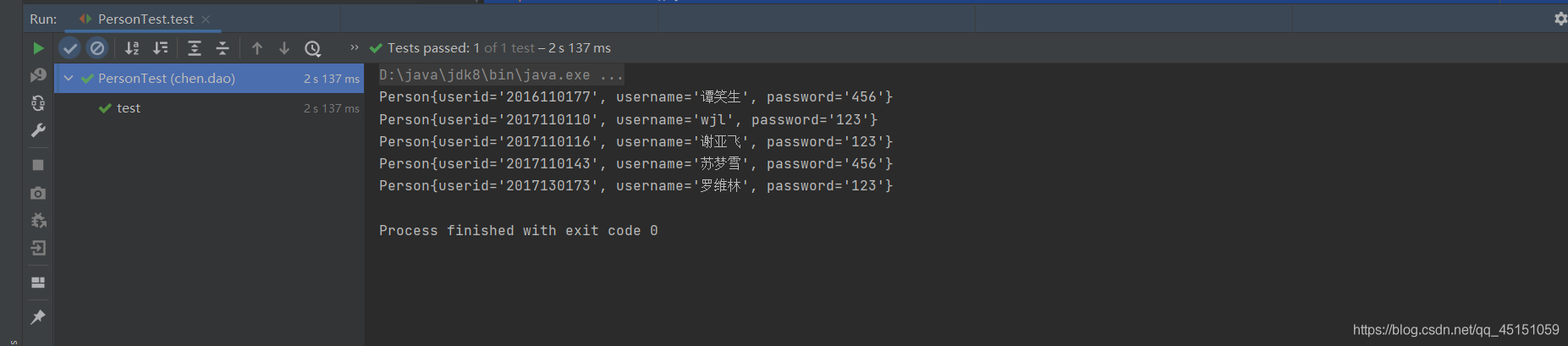1568x346 pixels.
Task: Toggle auto-test icon in sidebar
Action: click(x=38, y=103)
